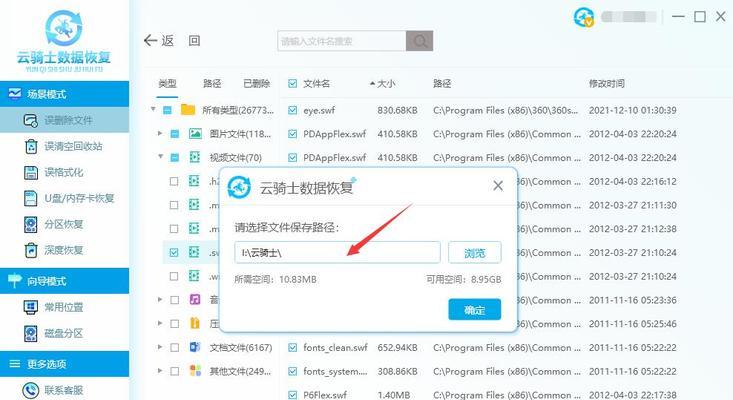
Task: Sort by 修改时间 column header
Action: [606, 84]
